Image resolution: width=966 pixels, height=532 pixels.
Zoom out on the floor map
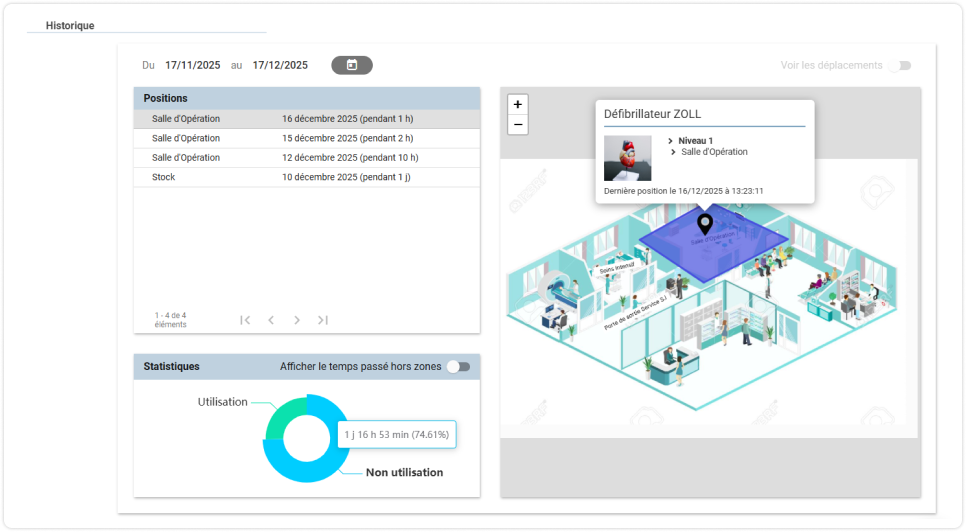[518, 124]
